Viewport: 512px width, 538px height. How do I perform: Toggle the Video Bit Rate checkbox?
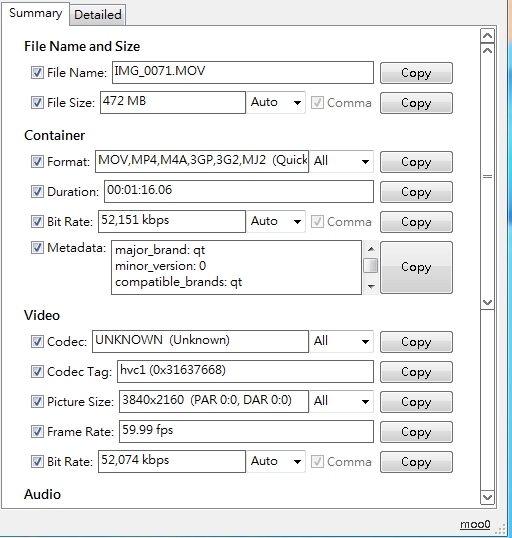click(37, 461)
